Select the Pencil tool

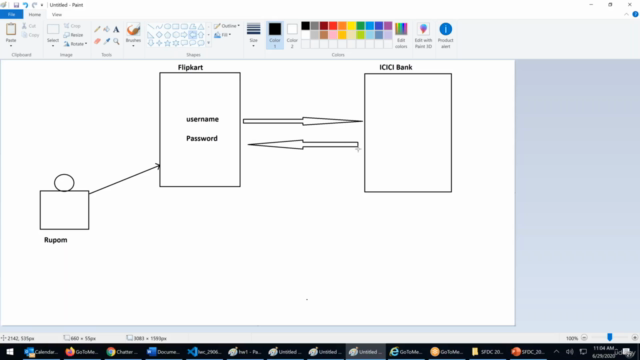point(97,29)
